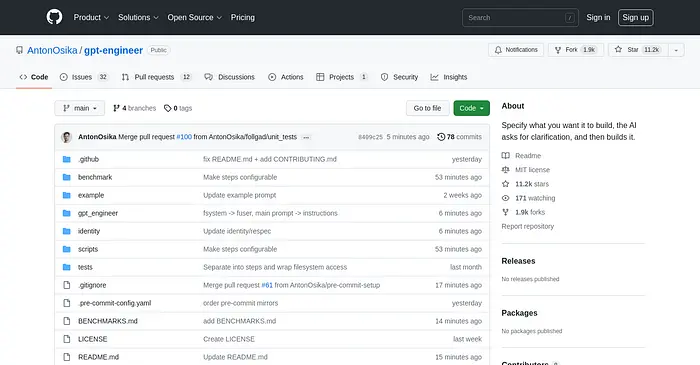Open pull request #61 link
The width and height of the screenshot is (700, 365).
267,285
